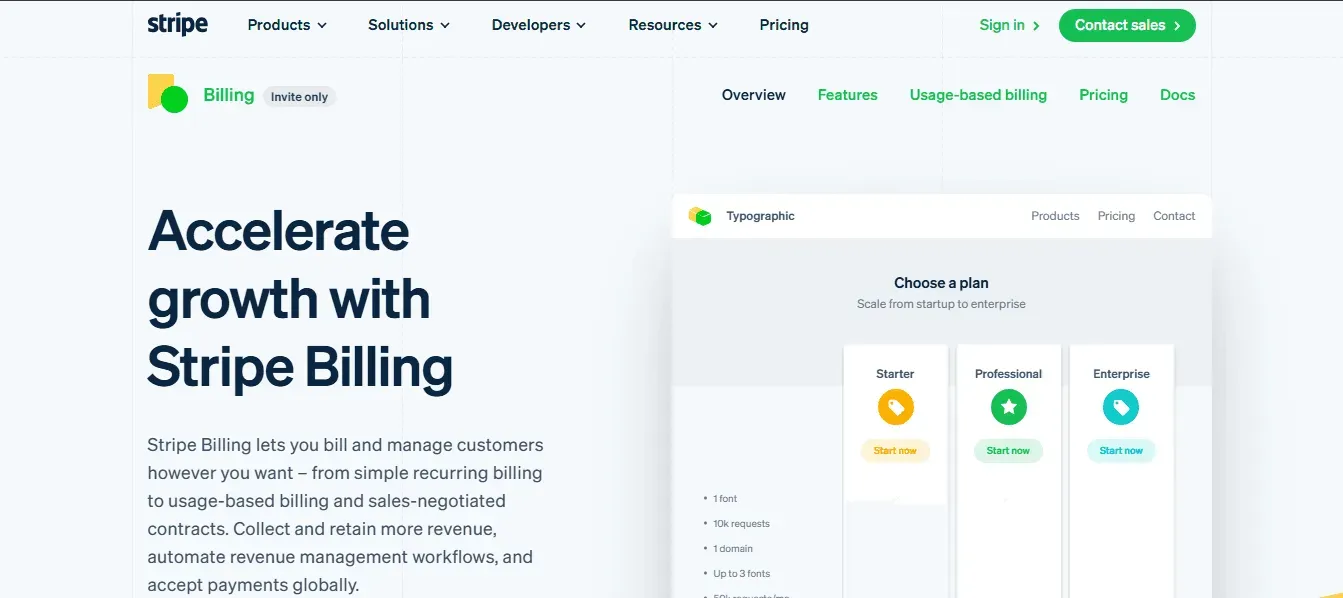Select the Overview tab in Billing subnav
Viewport: 1343px width, 598px height.
coord(753,95)
